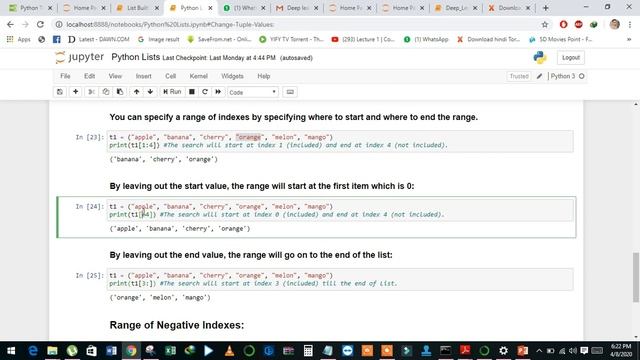The height and width of the screenshot is (360, 640).
Task: Bookmark this page with the star icon
Action: click(545, 24)
